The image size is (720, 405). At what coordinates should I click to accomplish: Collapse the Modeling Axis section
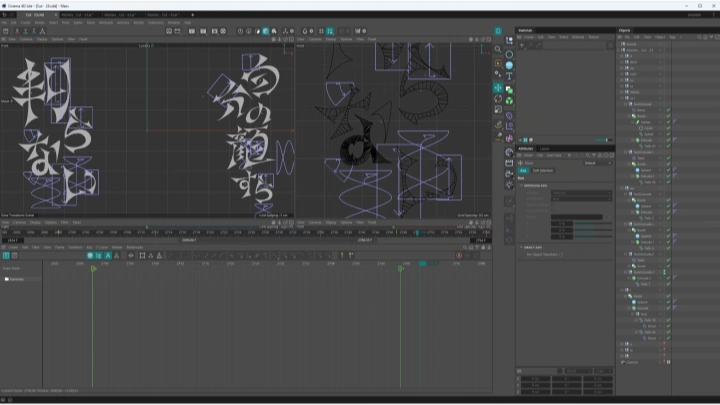point(521,186)
